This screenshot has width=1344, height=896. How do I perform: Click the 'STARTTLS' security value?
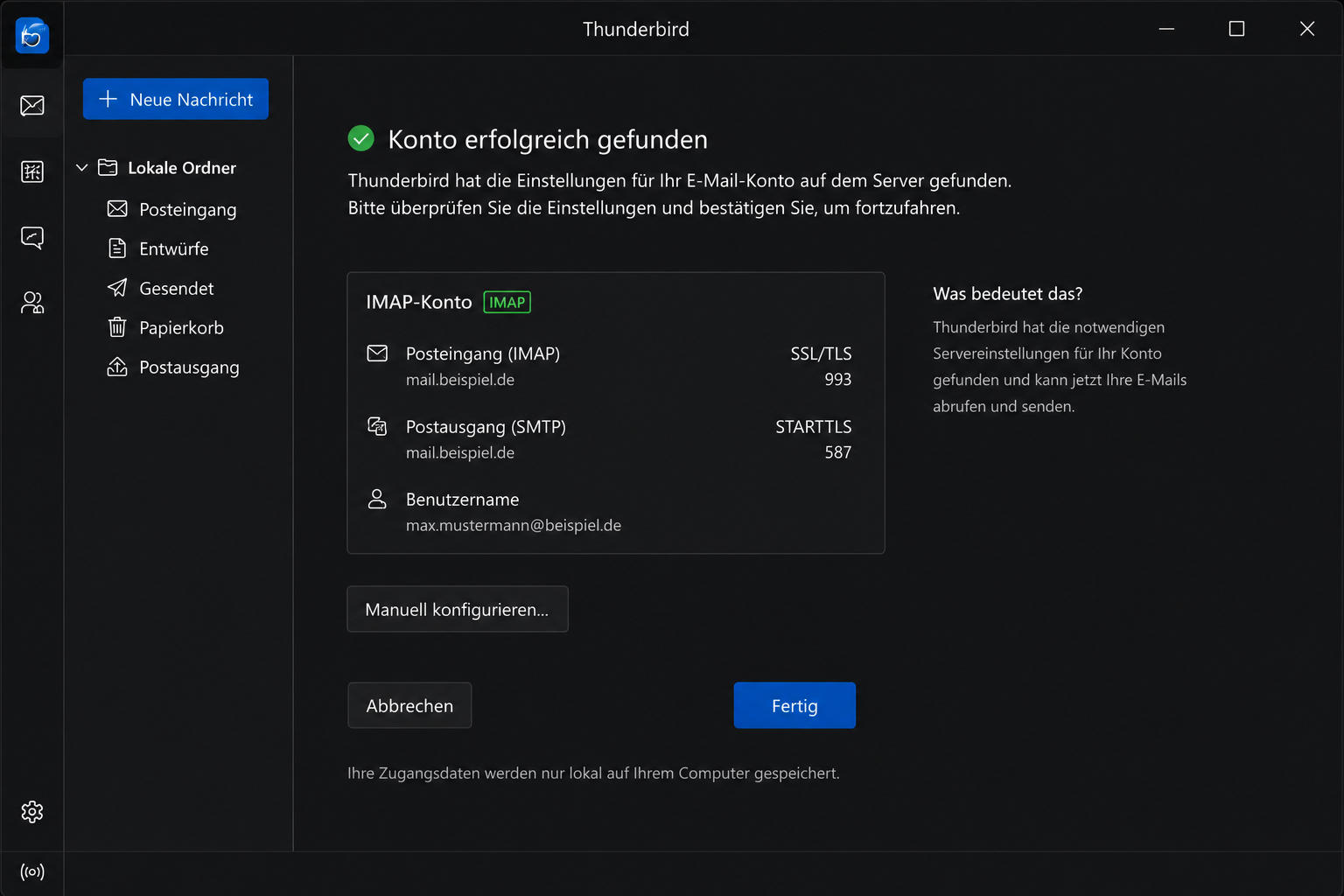tap(814, 426)
